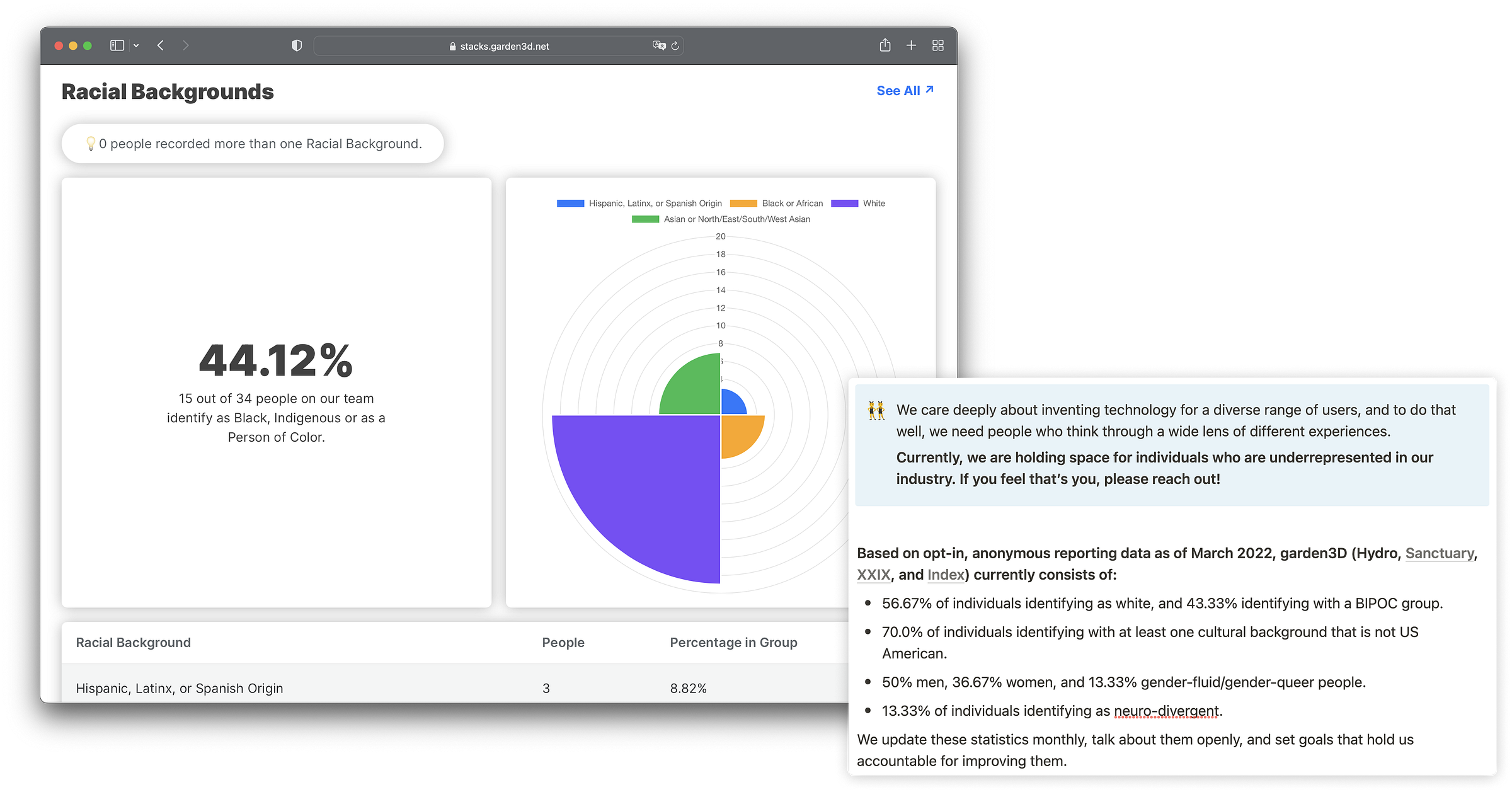Click the Racial Backgrounds heading
The image size is (1512, 792).
168,92
